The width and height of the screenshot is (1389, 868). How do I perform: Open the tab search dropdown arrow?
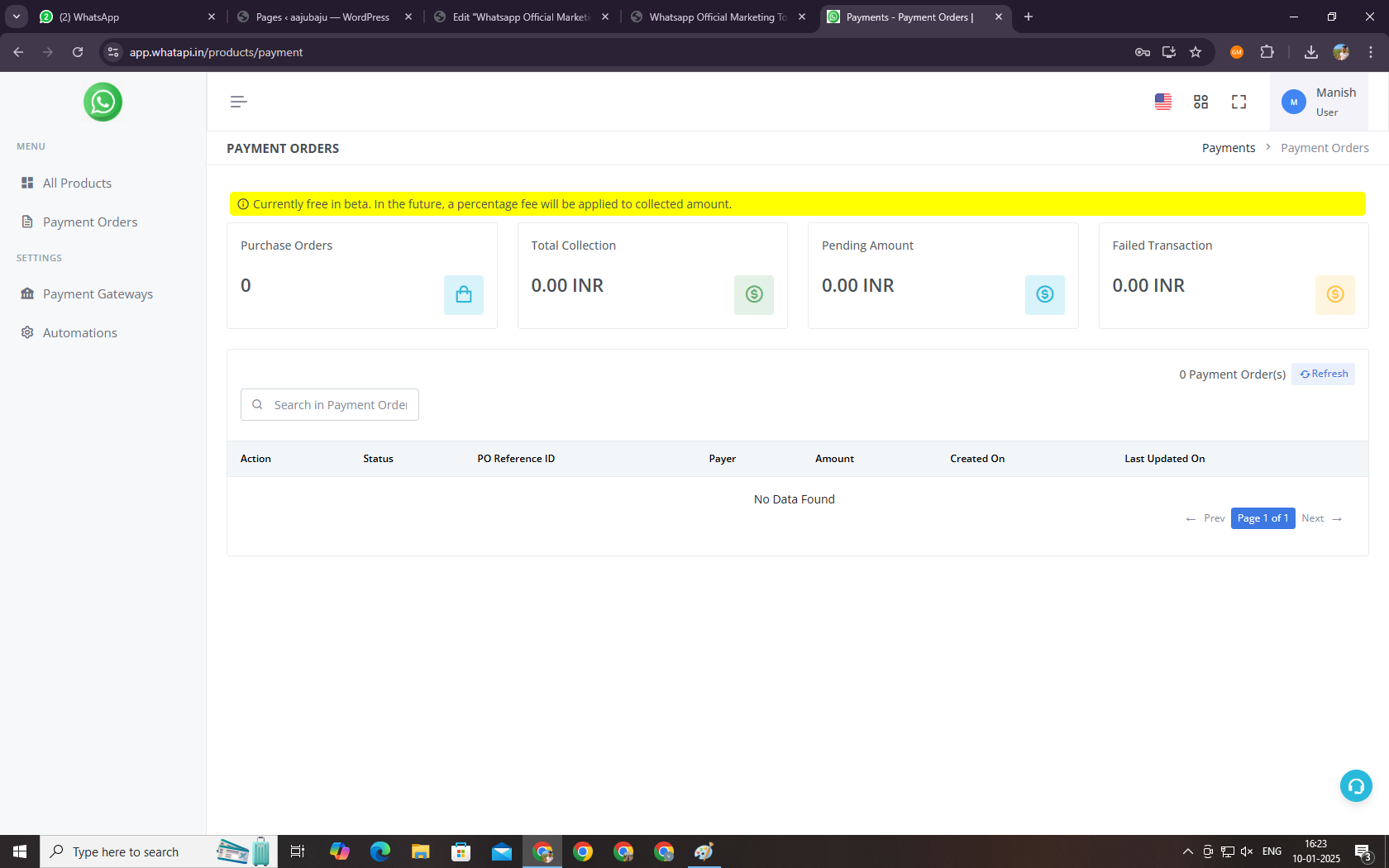coord(16,17)
